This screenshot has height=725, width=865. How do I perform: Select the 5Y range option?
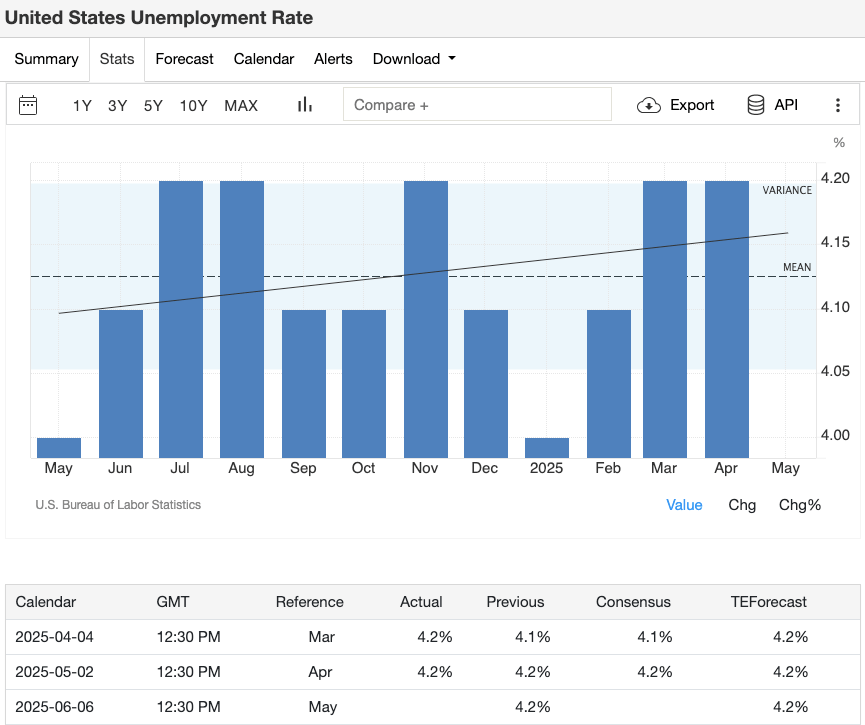152,105
